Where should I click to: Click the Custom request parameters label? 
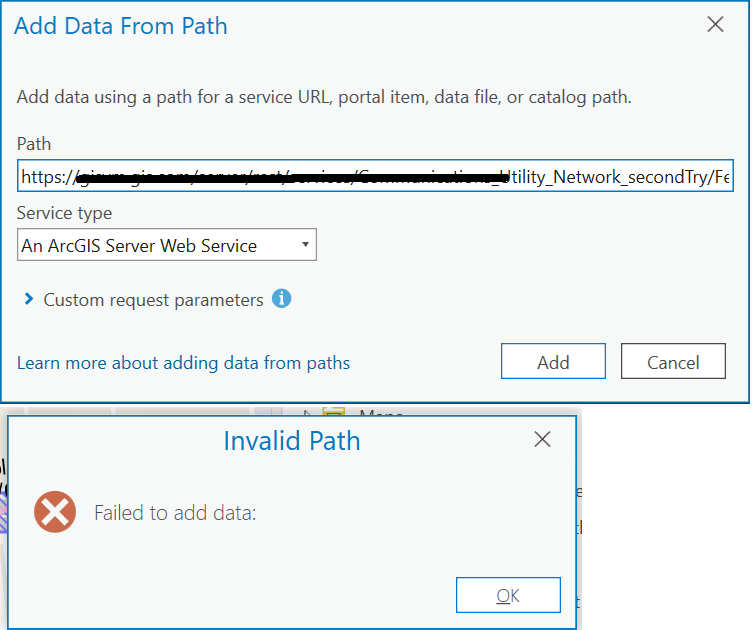153,300
